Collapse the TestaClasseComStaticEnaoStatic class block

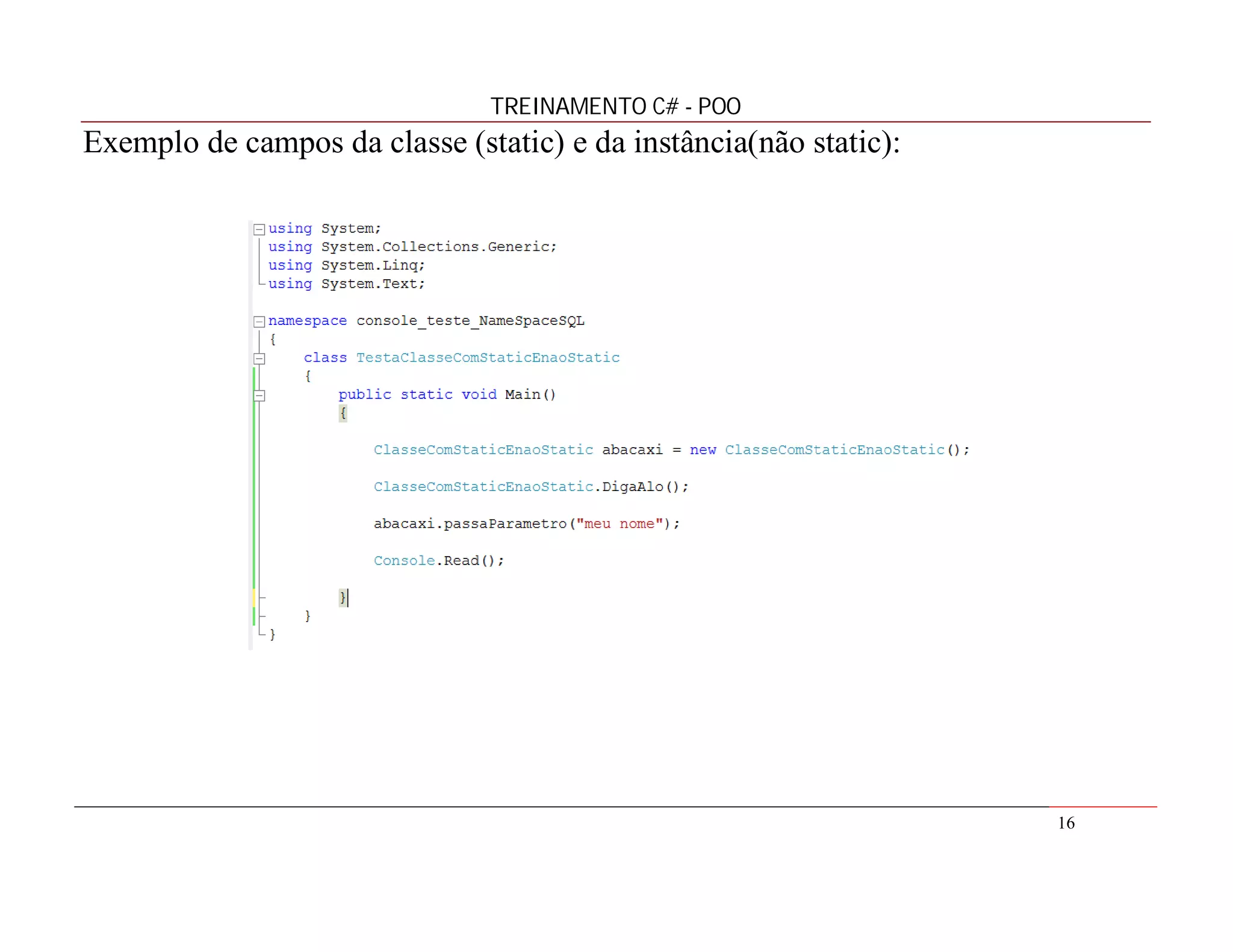point(259,359)
